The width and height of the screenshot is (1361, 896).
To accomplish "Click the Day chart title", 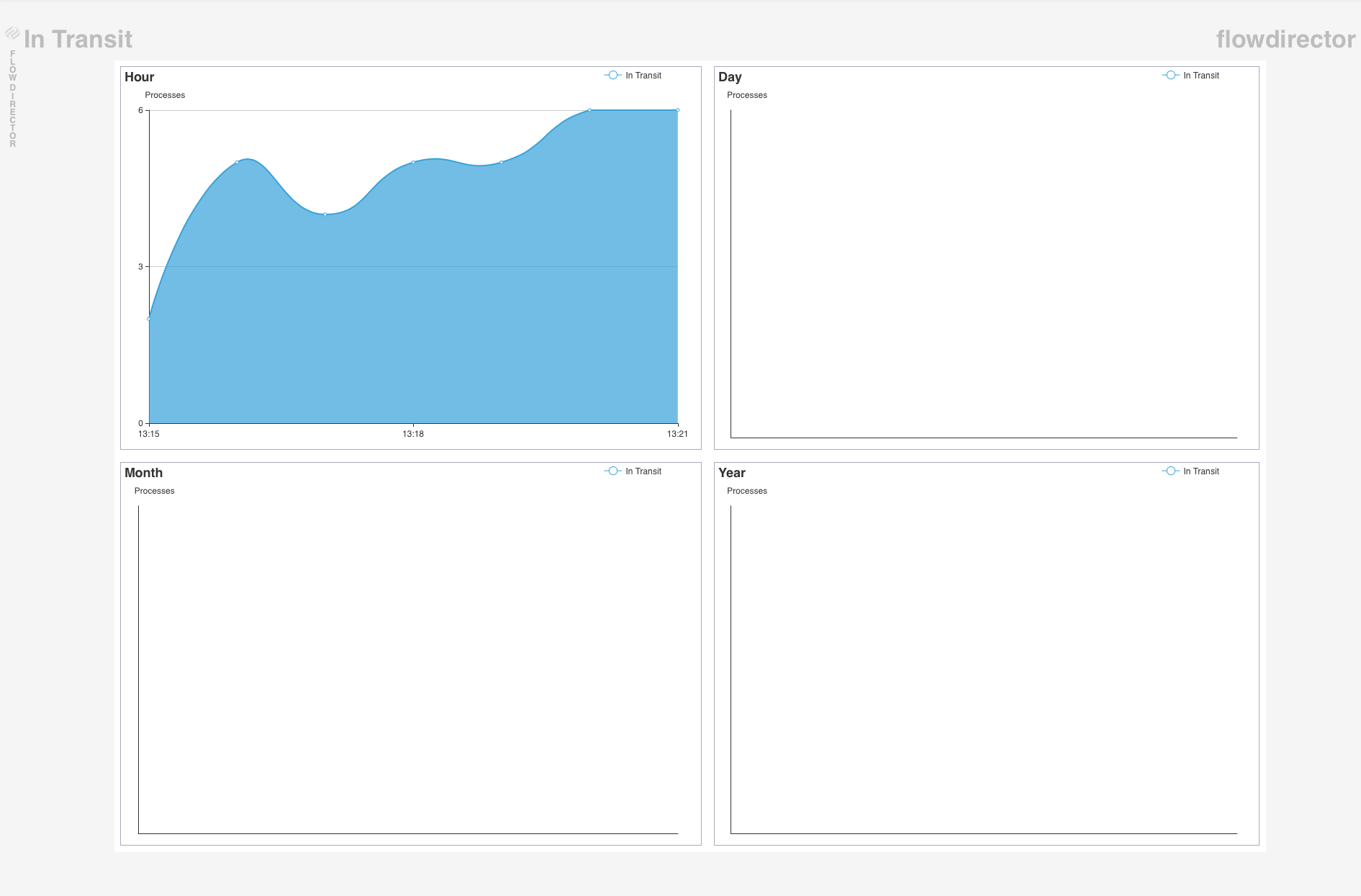I will (730, 77).
